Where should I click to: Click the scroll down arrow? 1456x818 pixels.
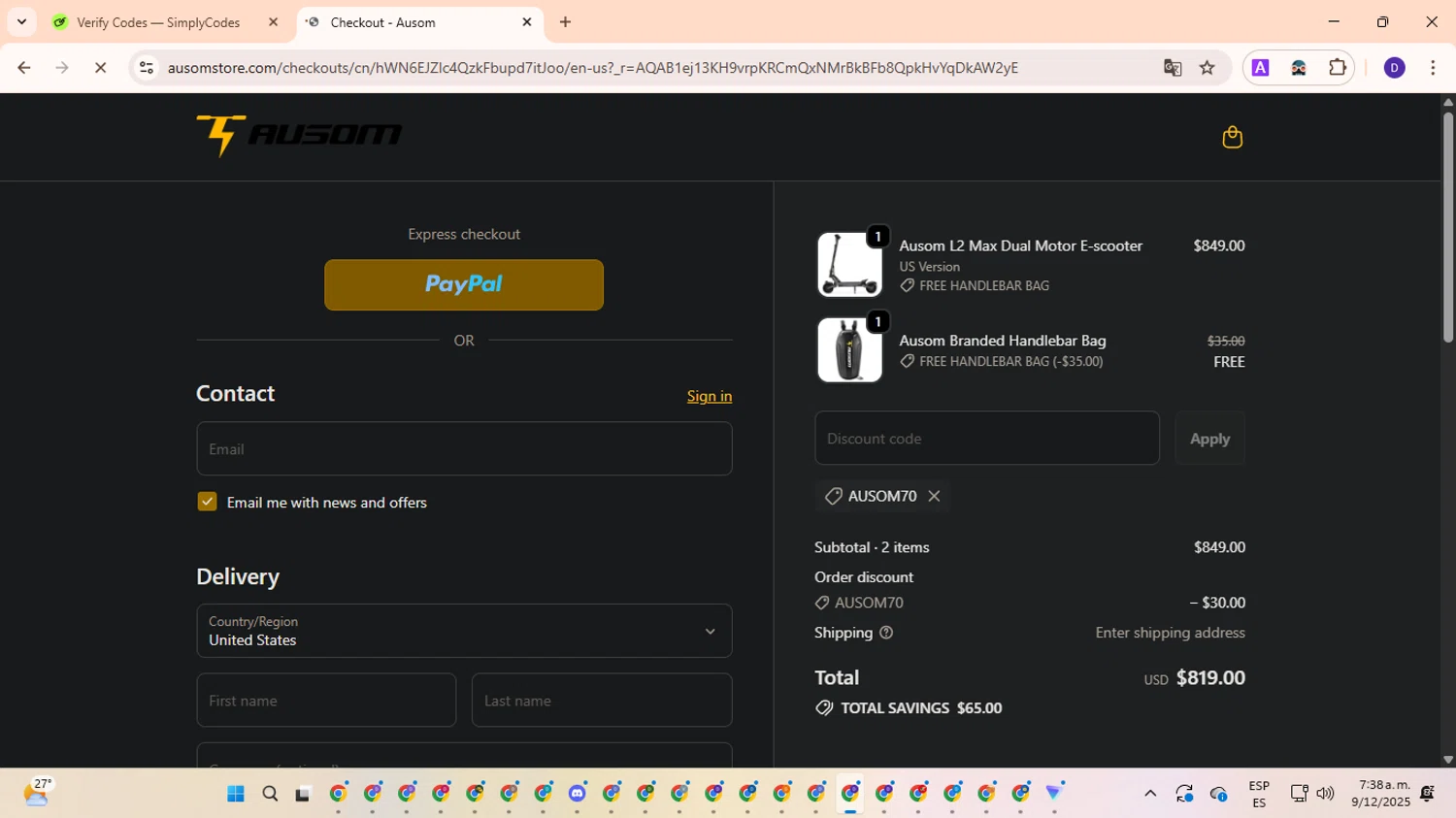pos(1448,760)
